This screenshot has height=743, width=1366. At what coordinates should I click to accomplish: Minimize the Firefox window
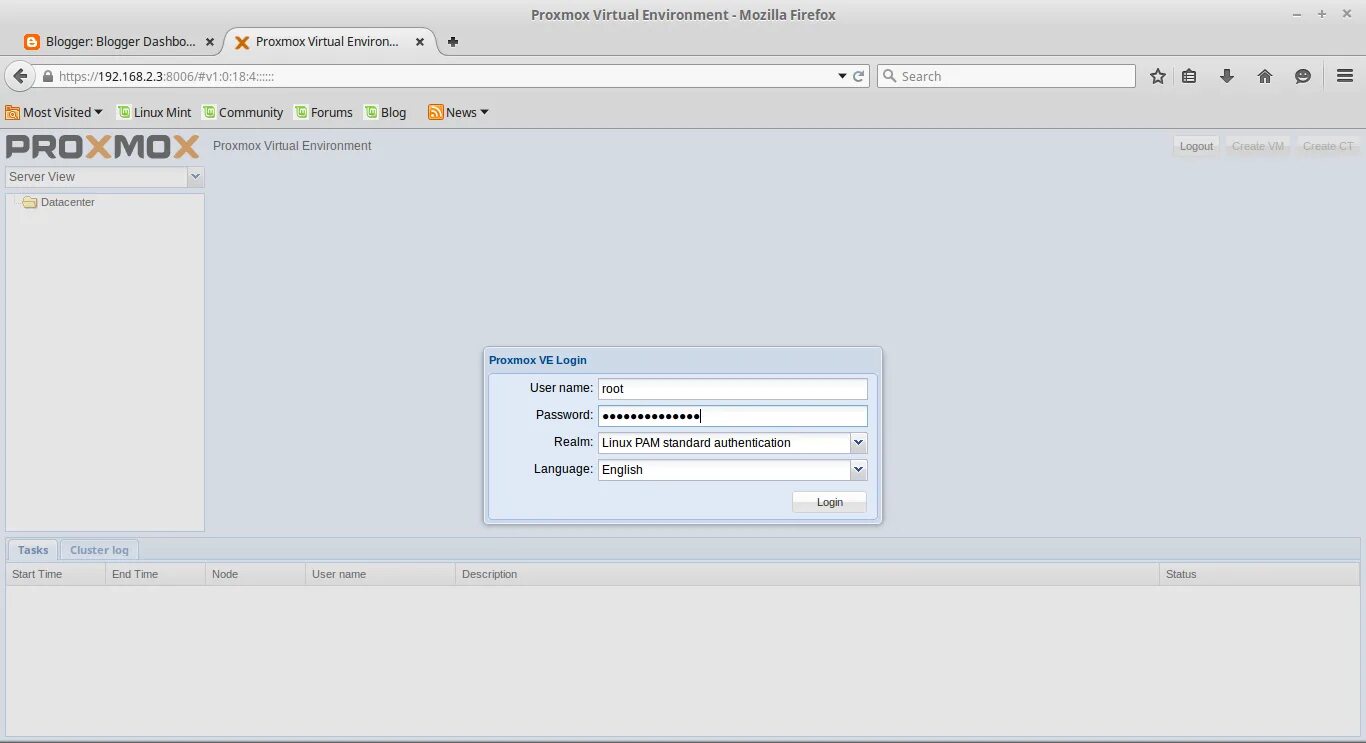1299,14
